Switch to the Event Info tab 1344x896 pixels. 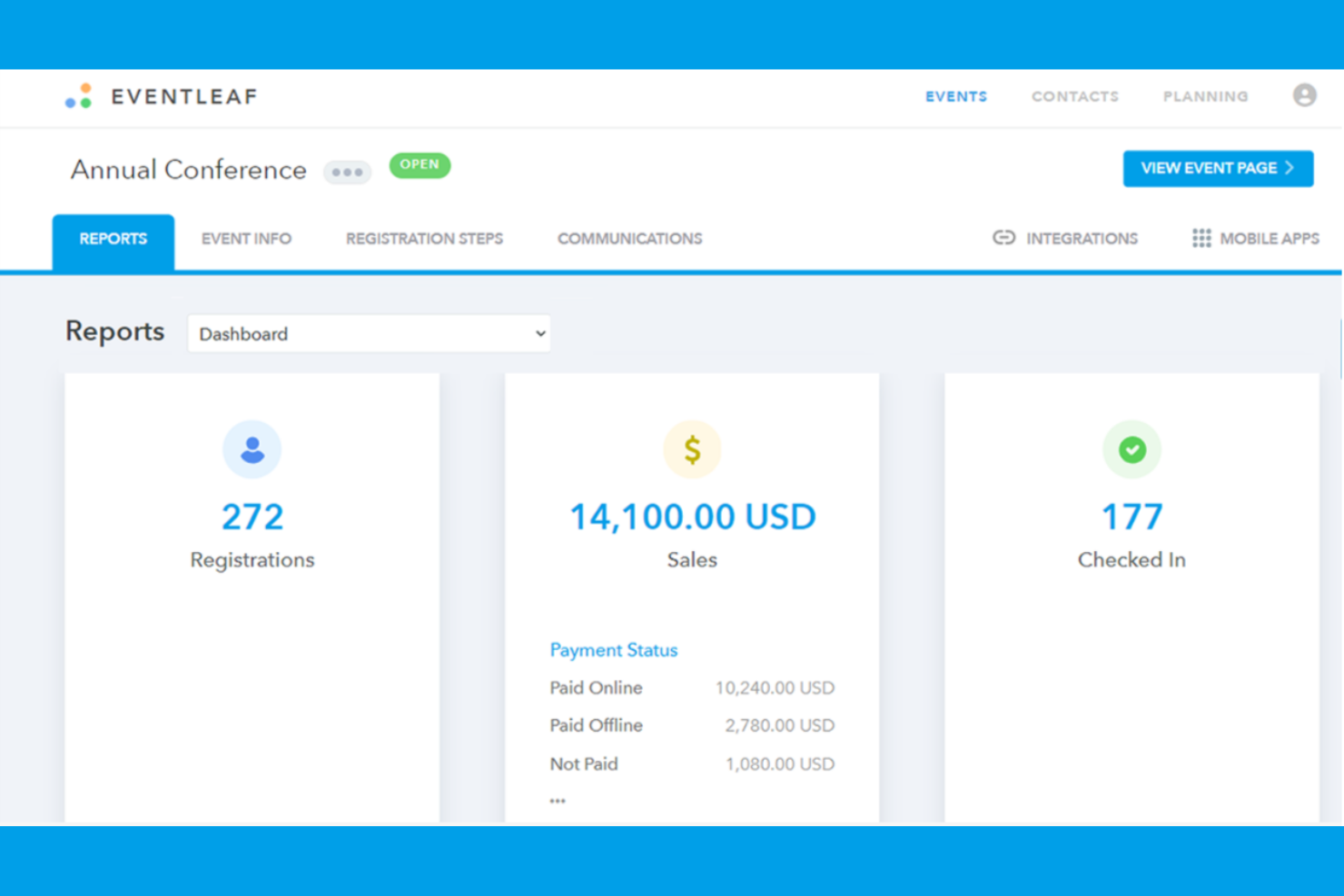(x=246, y=238)
